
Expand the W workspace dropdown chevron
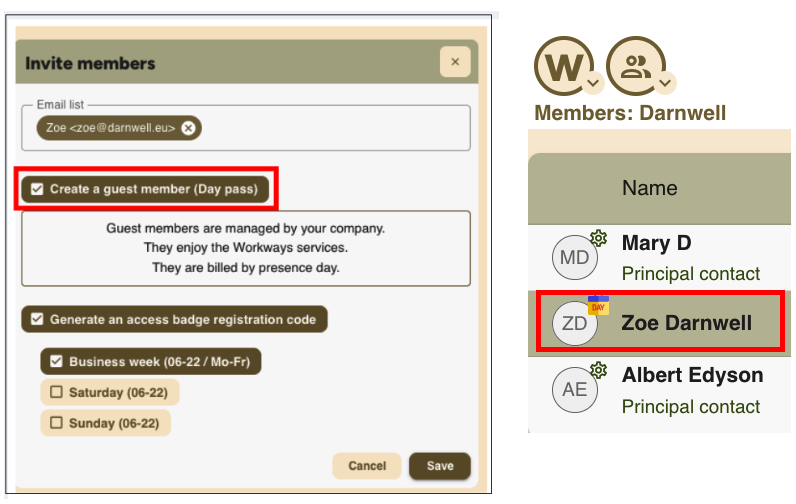coord(592,82)
